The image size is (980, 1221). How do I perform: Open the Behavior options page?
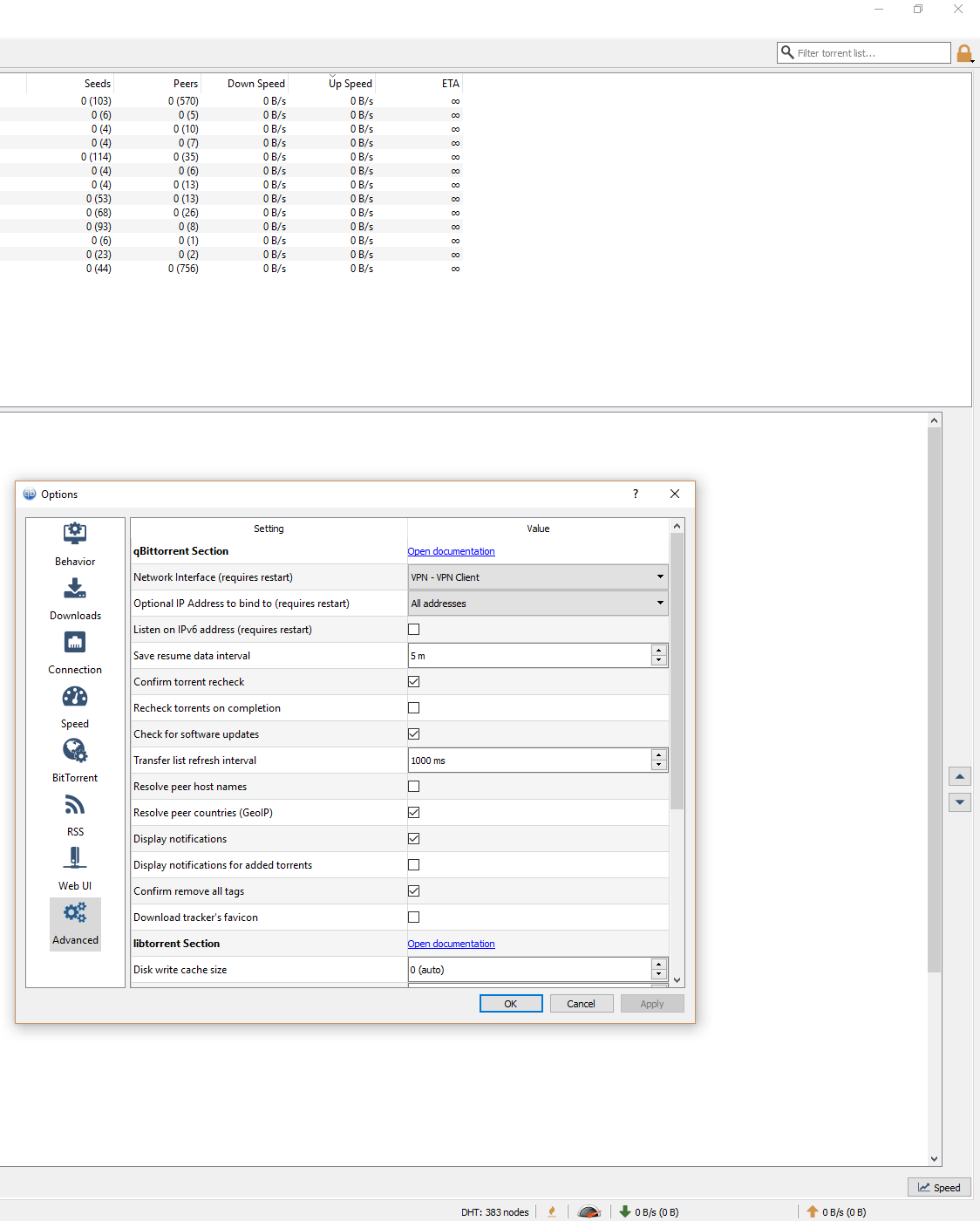(75, 545)
